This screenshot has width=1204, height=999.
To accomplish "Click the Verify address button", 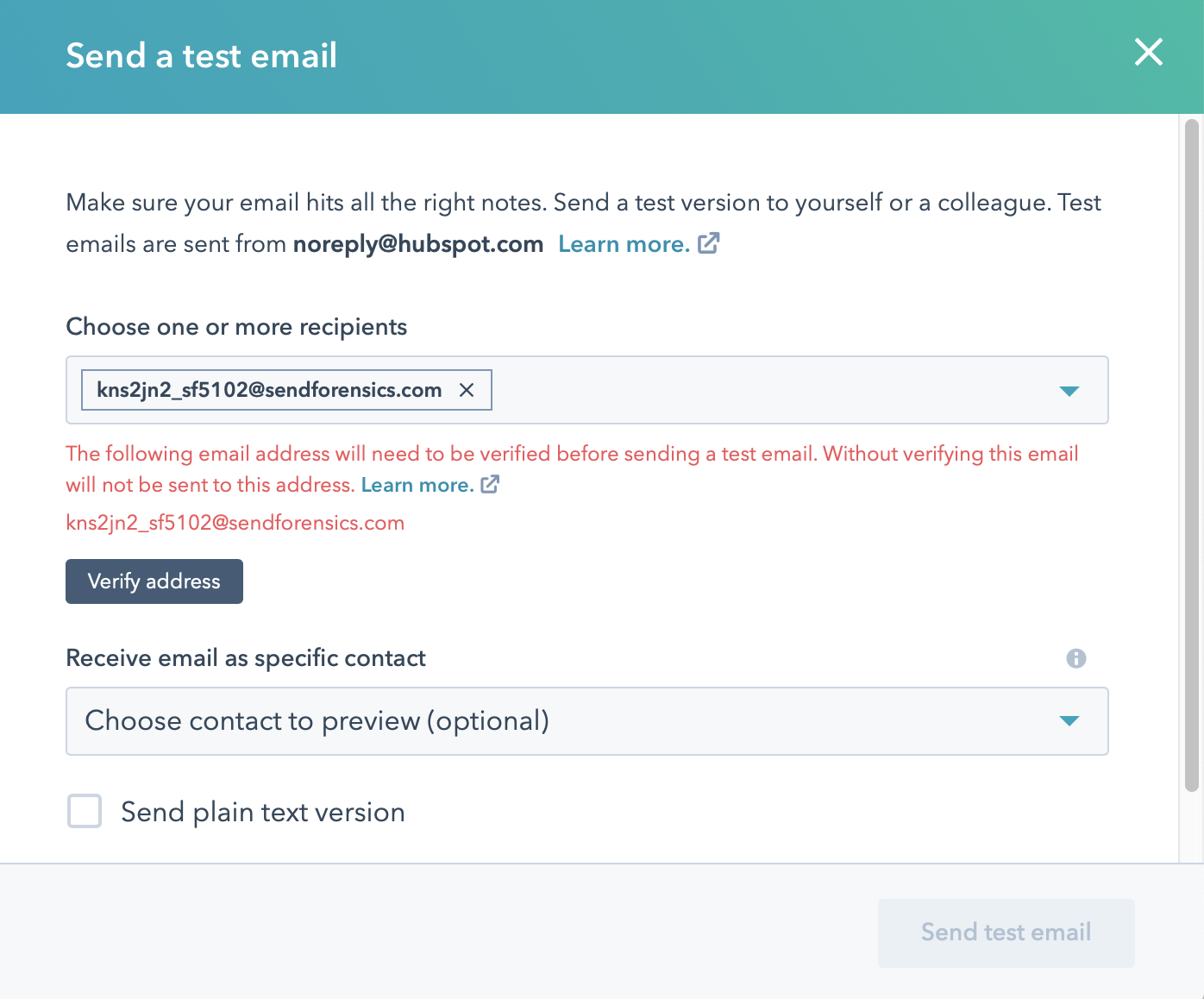I will pyautogui.click(x=154, y=581).
